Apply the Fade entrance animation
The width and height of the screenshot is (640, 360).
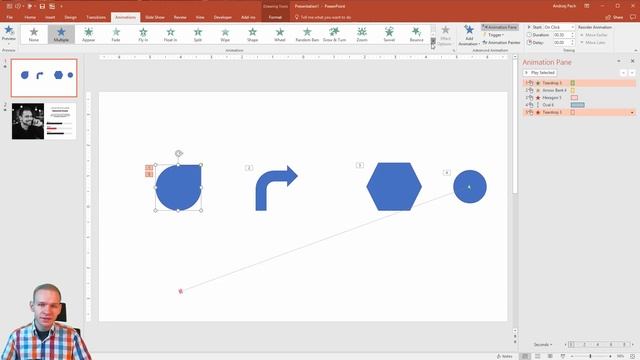[116, 34]
